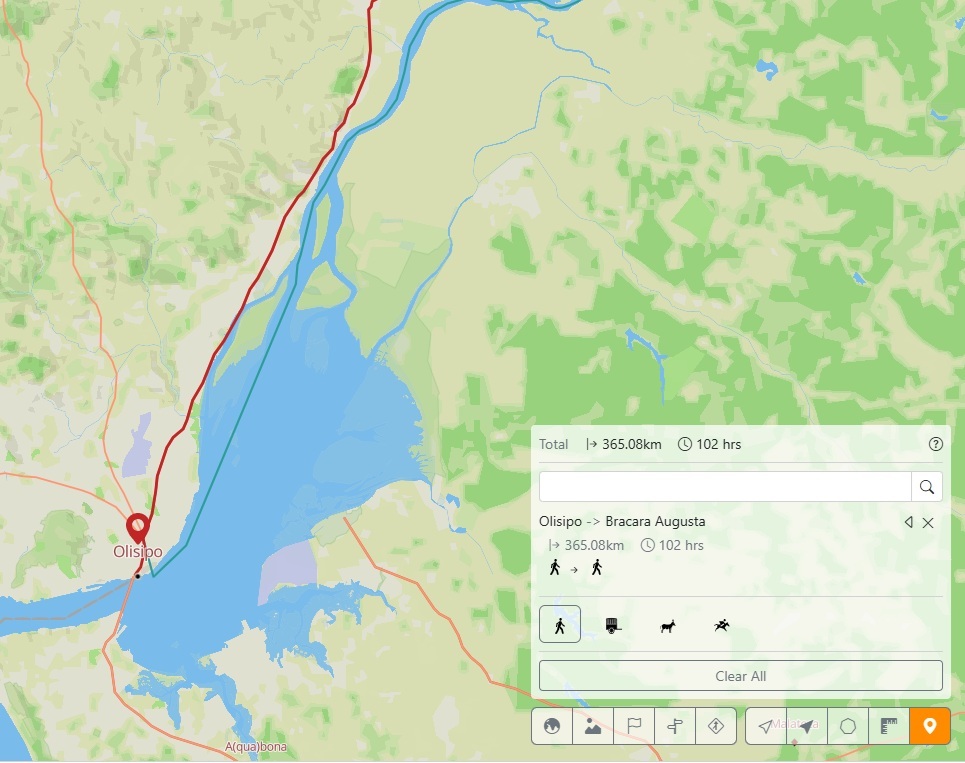Choose horse rider travel mode
Screen dimensions: 965x763
(x=722, y=626)
